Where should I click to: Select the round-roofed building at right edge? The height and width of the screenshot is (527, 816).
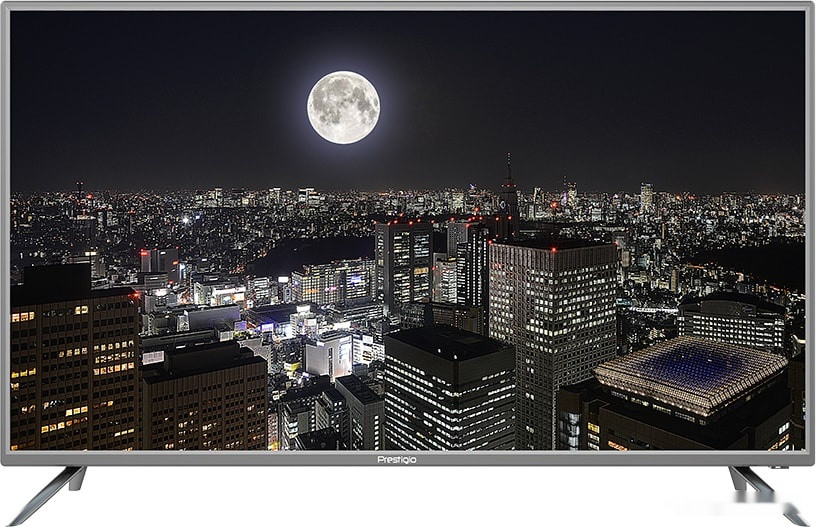(731, 320)
